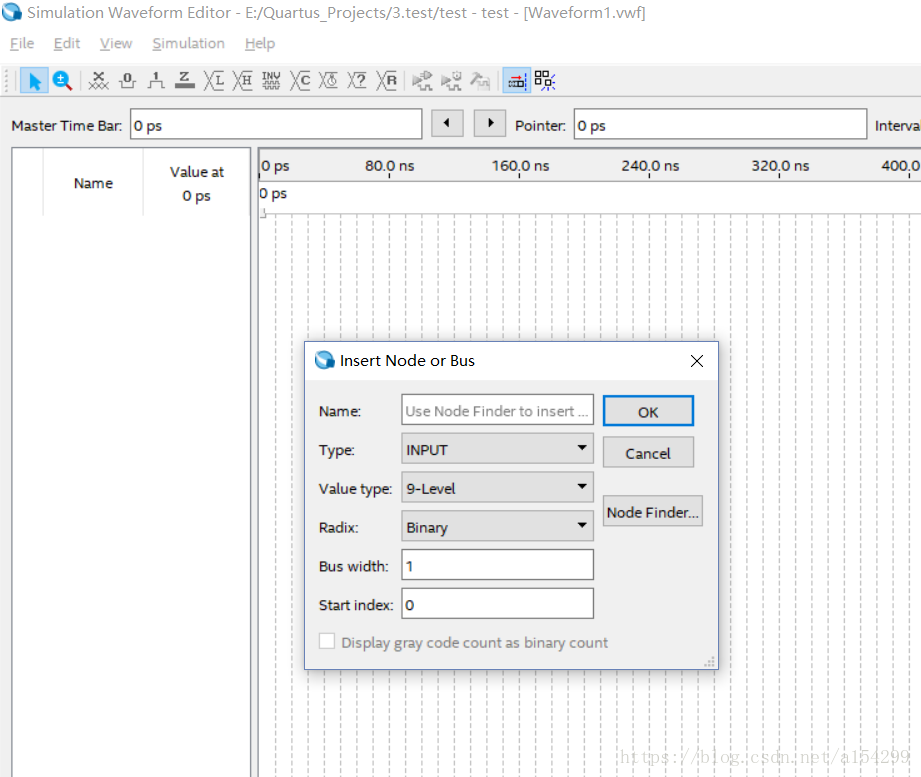Open the Overwrite Clock tool
921x777 pixels.
tap(329, 80)
